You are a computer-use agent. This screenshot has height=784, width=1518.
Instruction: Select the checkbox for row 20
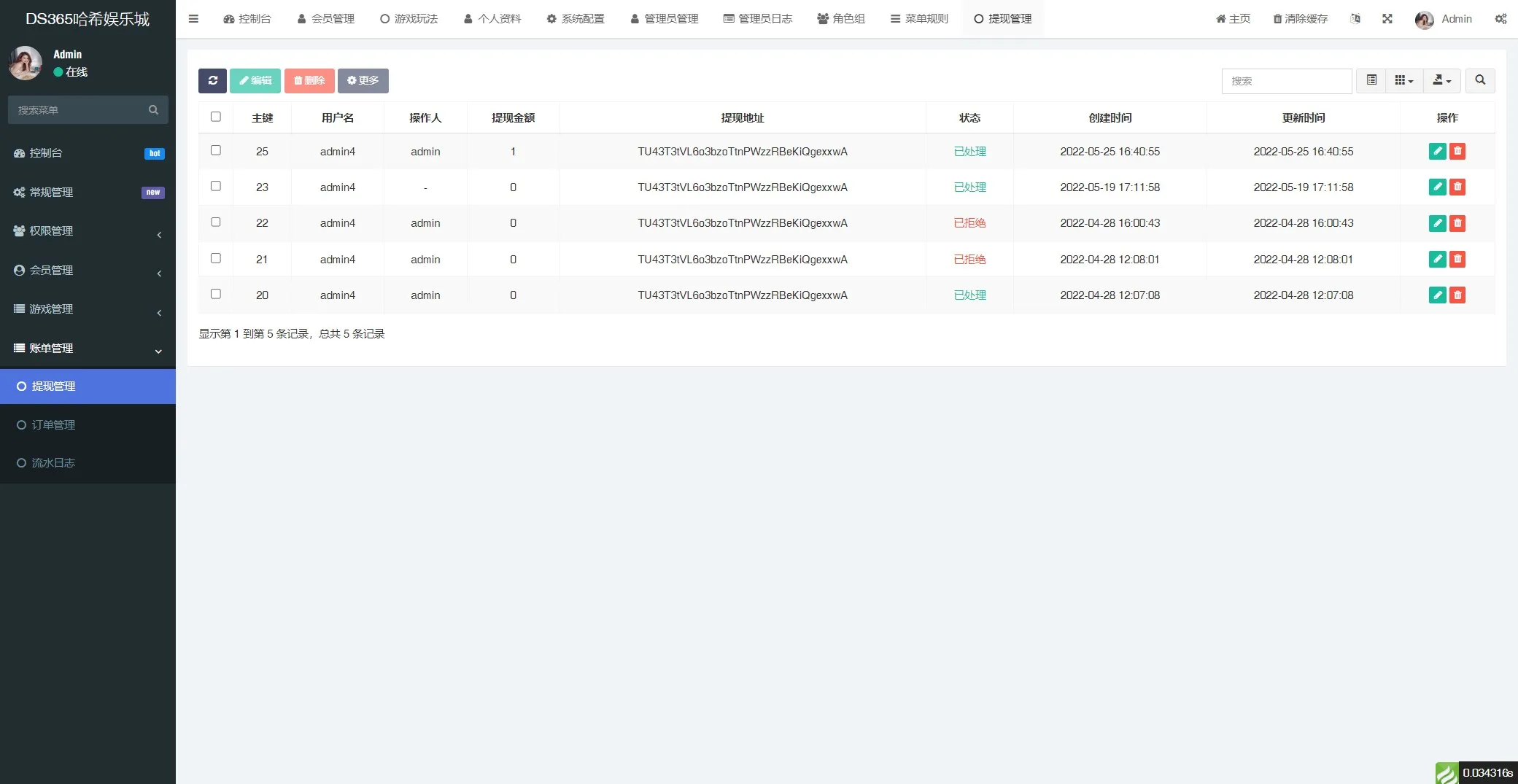click(216, 294)
